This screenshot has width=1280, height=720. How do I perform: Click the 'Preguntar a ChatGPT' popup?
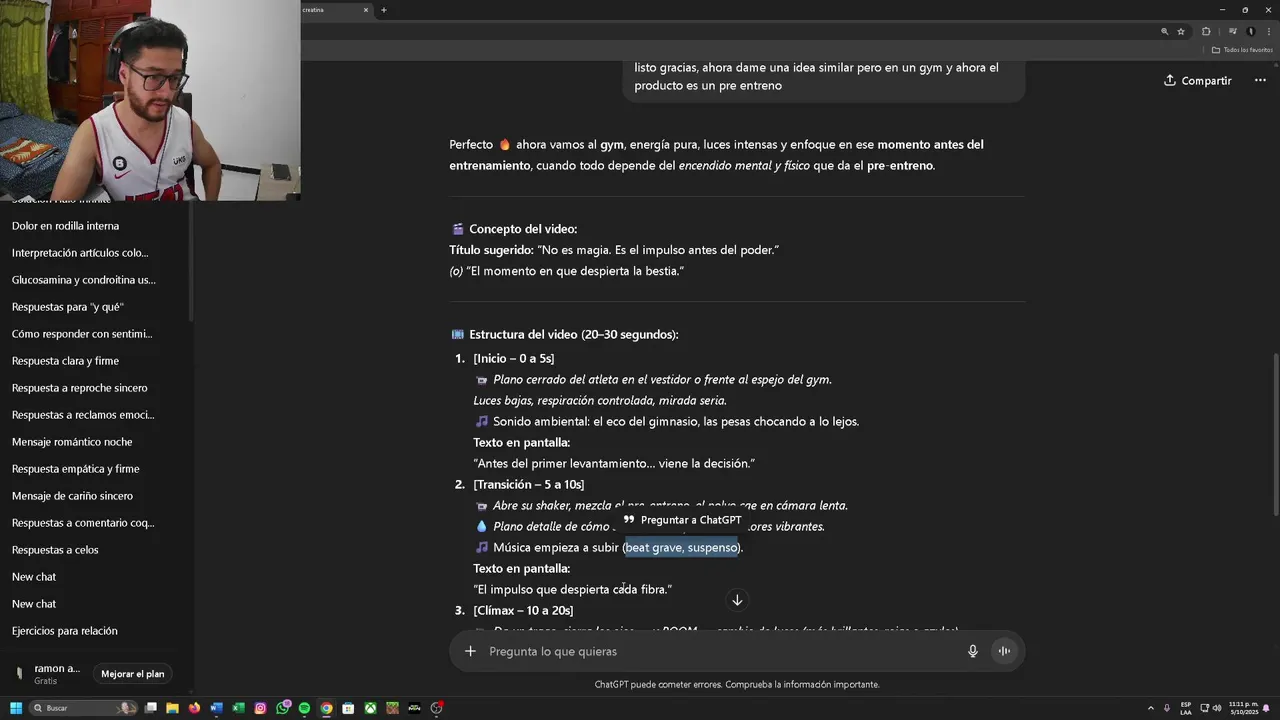[x=682, y=520]
